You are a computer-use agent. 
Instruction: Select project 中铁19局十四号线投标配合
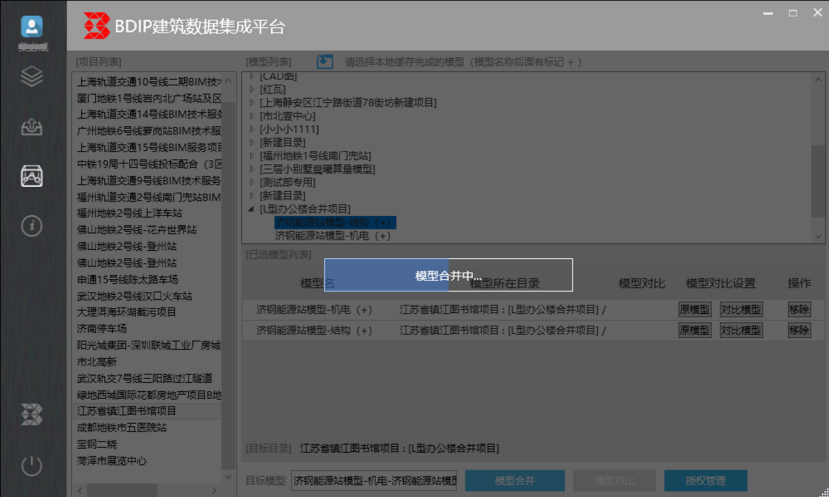[x=148, y=164]
